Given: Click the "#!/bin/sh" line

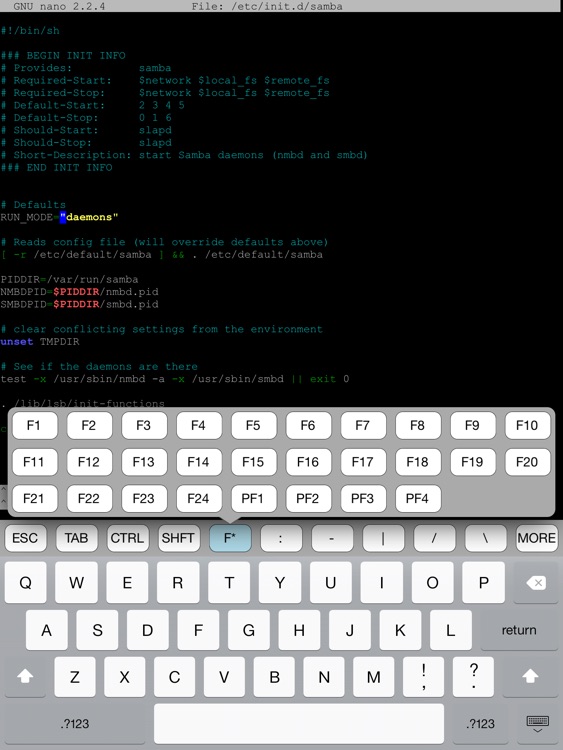Looking at the screenshot, I should 30,31.
